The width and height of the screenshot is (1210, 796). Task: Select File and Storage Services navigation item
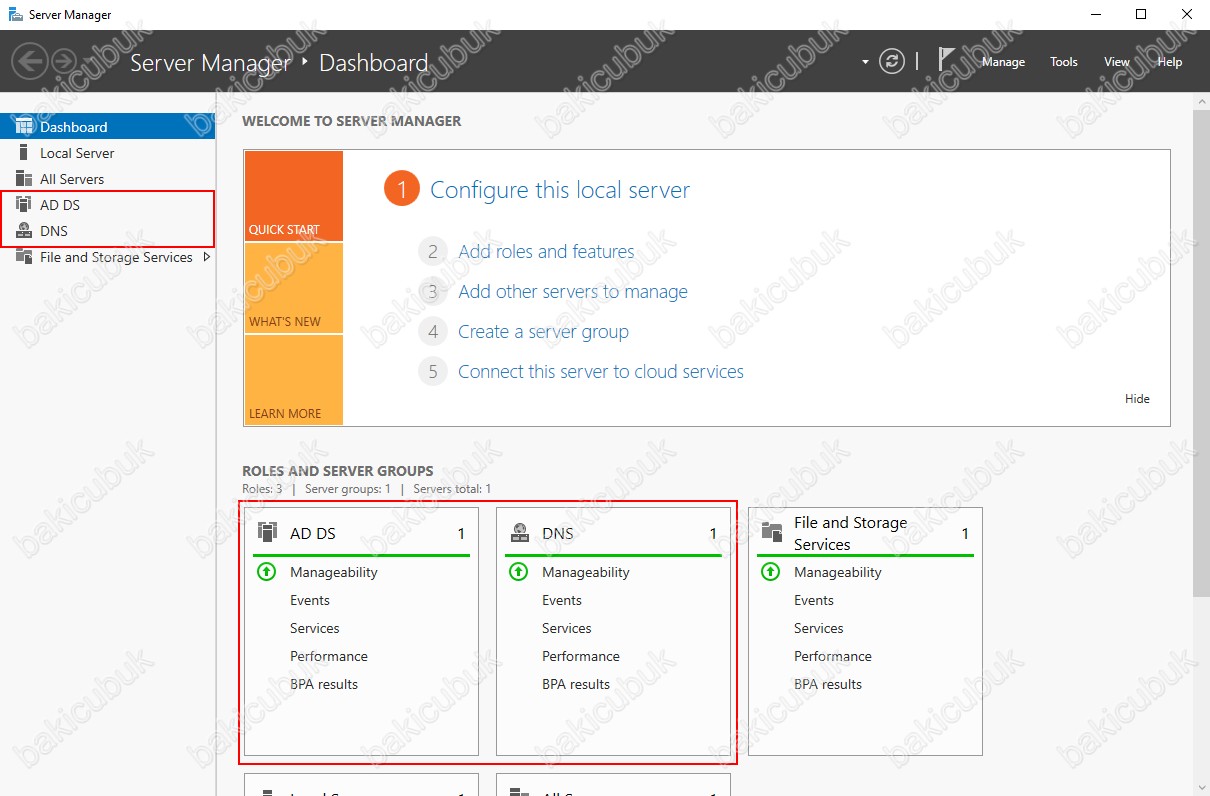(x=108, y=257)
